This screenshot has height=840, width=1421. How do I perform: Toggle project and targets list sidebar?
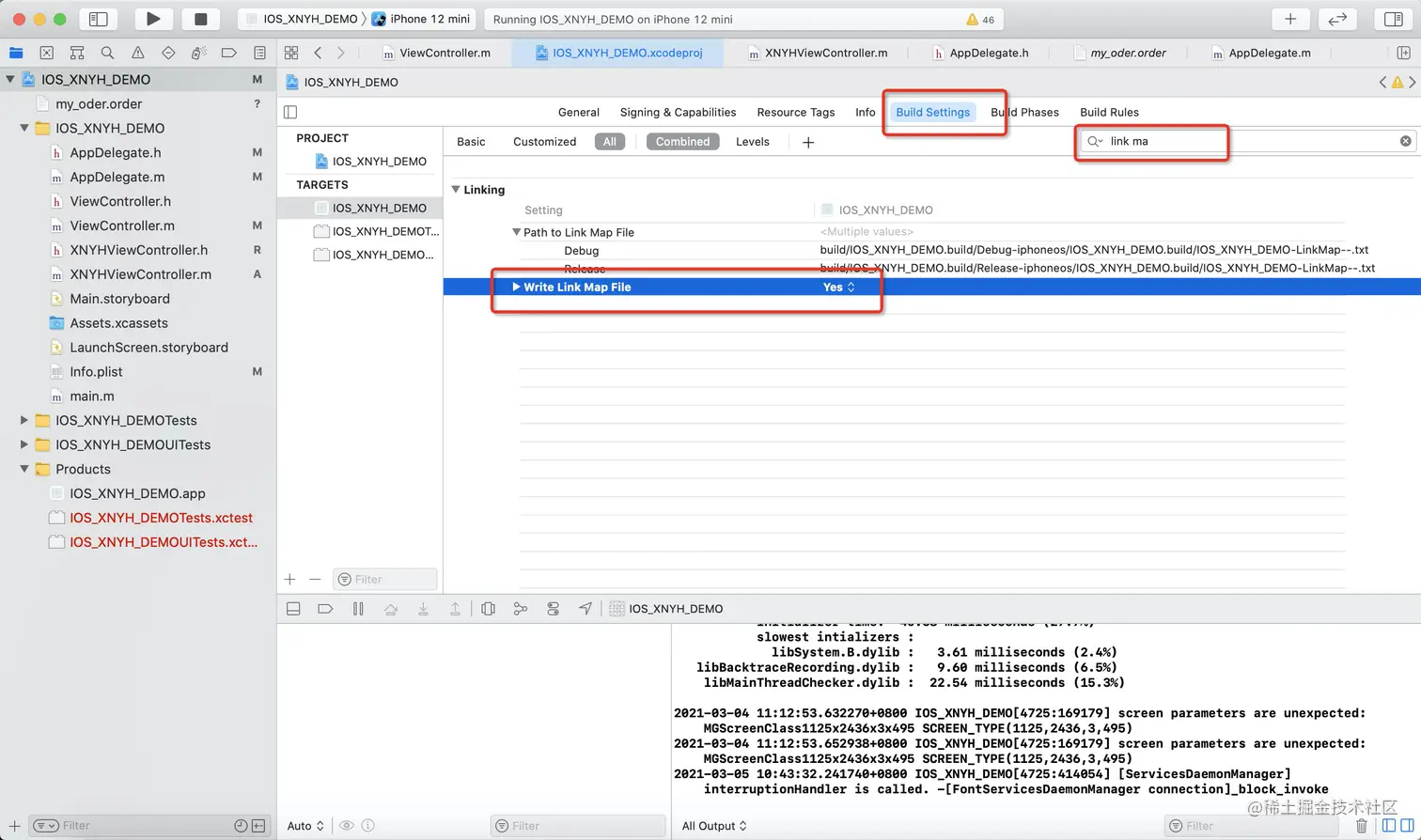pos(290,112)
